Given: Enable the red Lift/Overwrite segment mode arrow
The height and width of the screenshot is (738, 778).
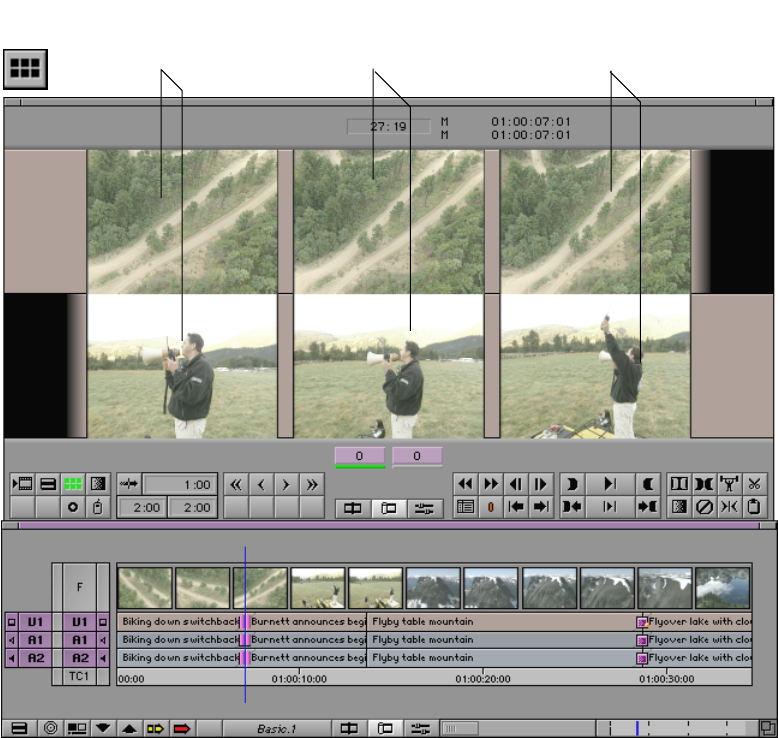Looking at the screenshot, I should pos(182,729).
